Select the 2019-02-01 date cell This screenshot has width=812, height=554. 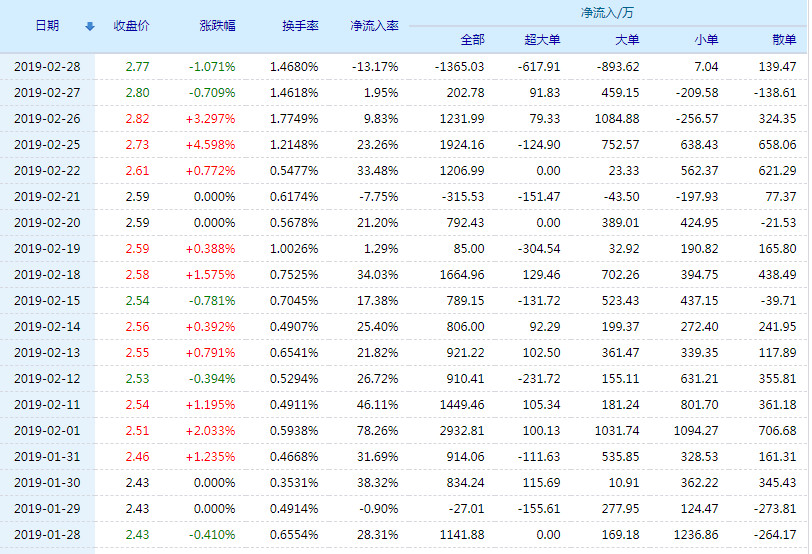(47, 430)
